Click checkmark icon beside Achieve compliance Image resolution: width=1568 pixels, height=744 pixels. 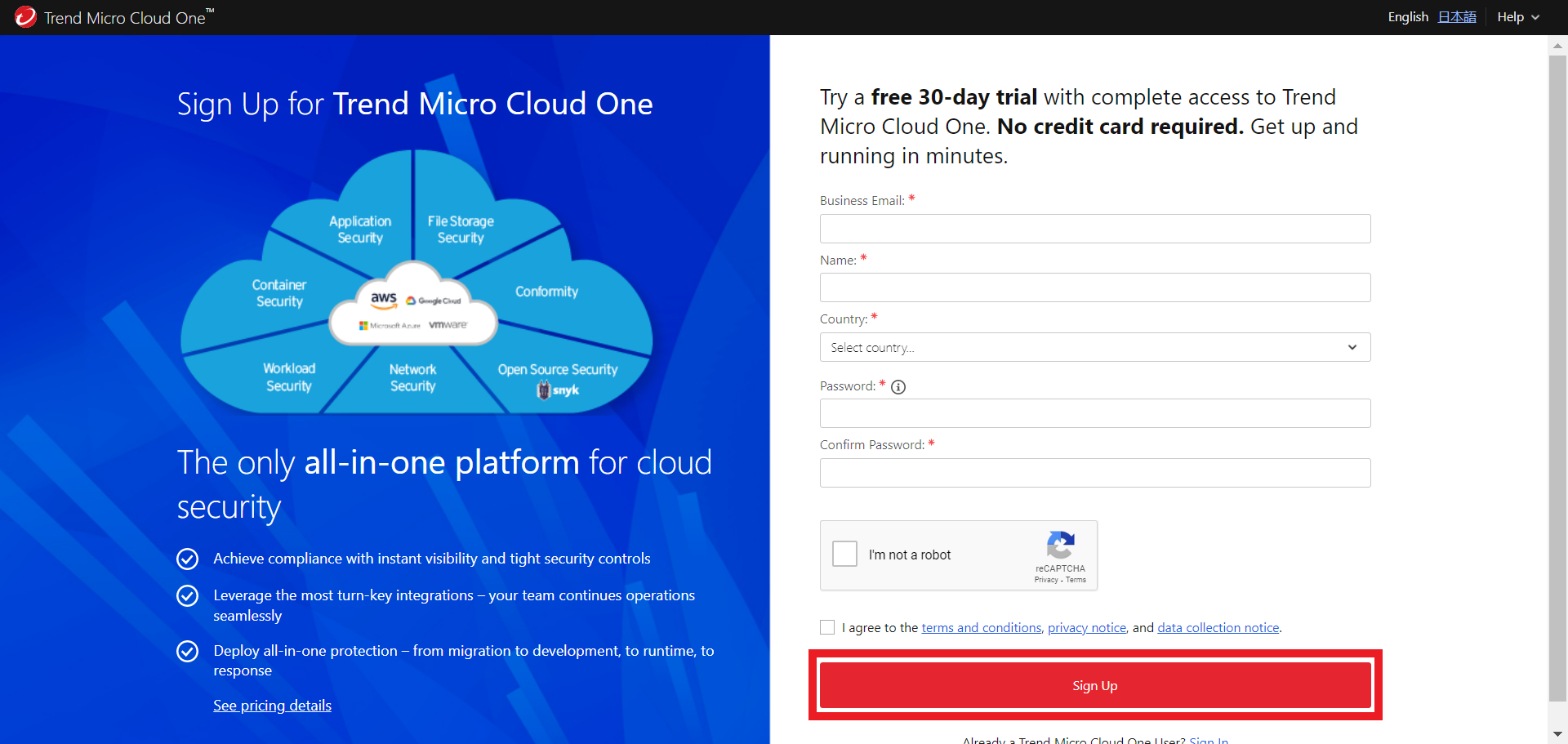coord(188,559)
